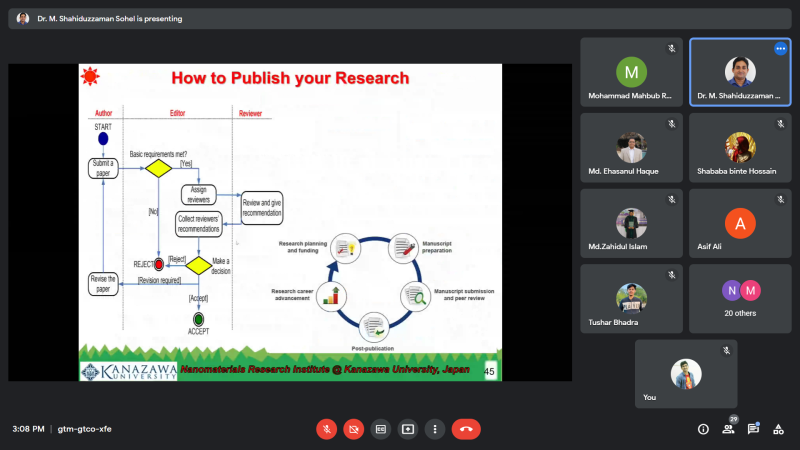The image size is (800, 450).
Task: Open meeting details info icon
Action: coord(703,429)
